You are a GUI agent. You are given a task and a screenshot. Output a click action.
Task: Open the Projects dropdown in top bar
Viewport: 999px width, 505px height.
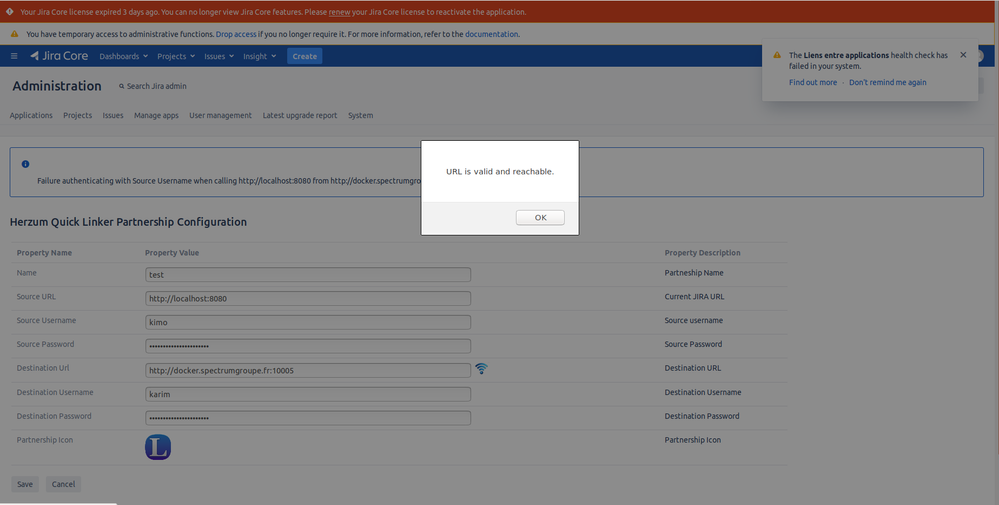pos(176,56)
